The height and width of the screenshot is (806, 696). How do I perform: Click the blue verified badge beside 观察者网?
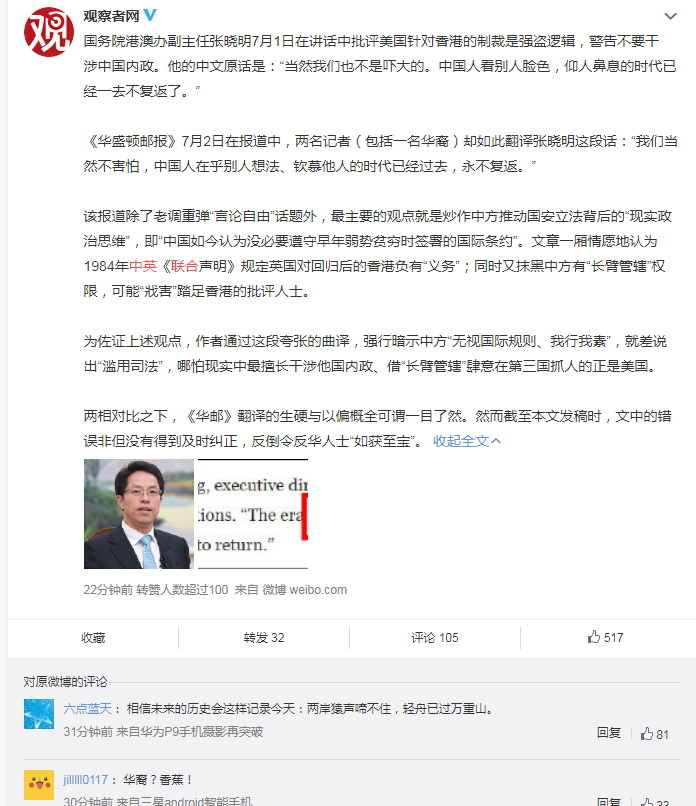(x=150, y=15)
